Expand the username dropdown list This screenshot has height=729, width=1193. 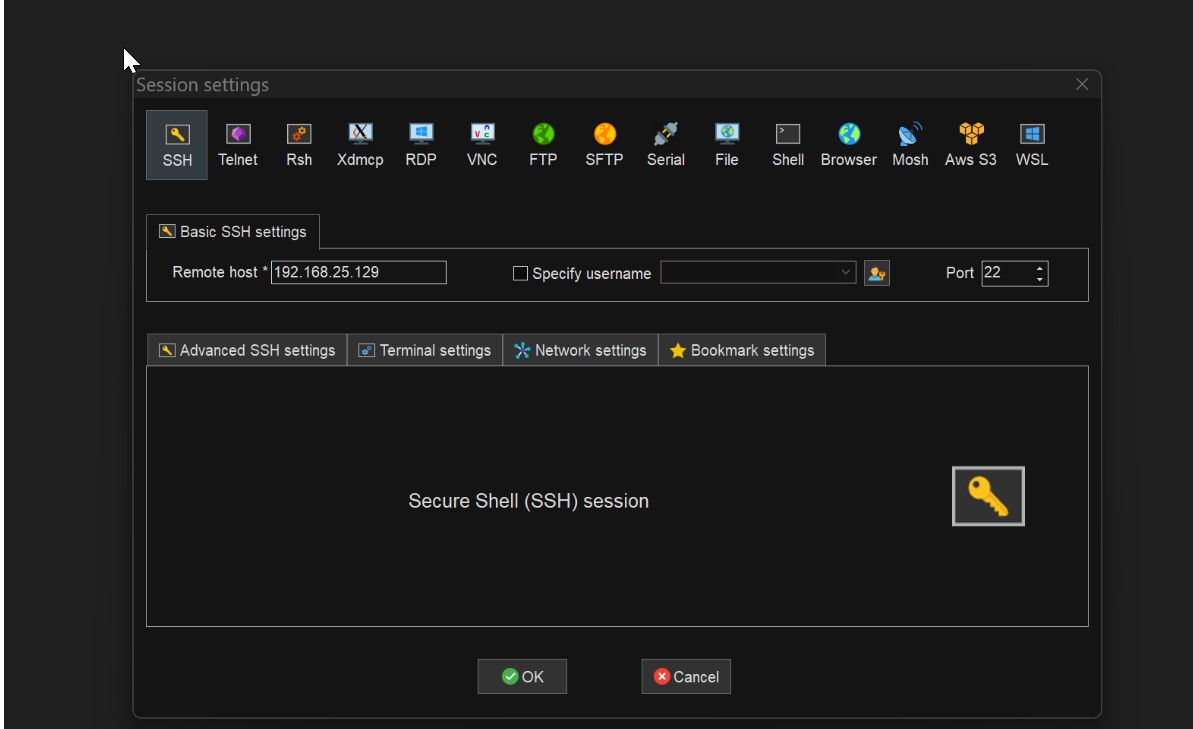click(x=845, y=272)
